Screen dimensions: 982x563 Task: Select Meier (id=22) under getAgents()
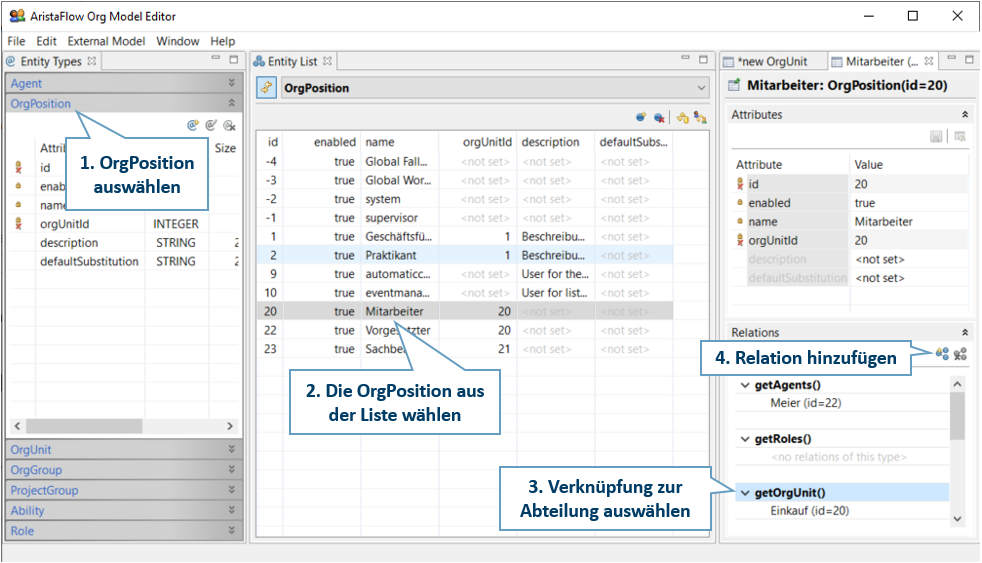(805, 403)
